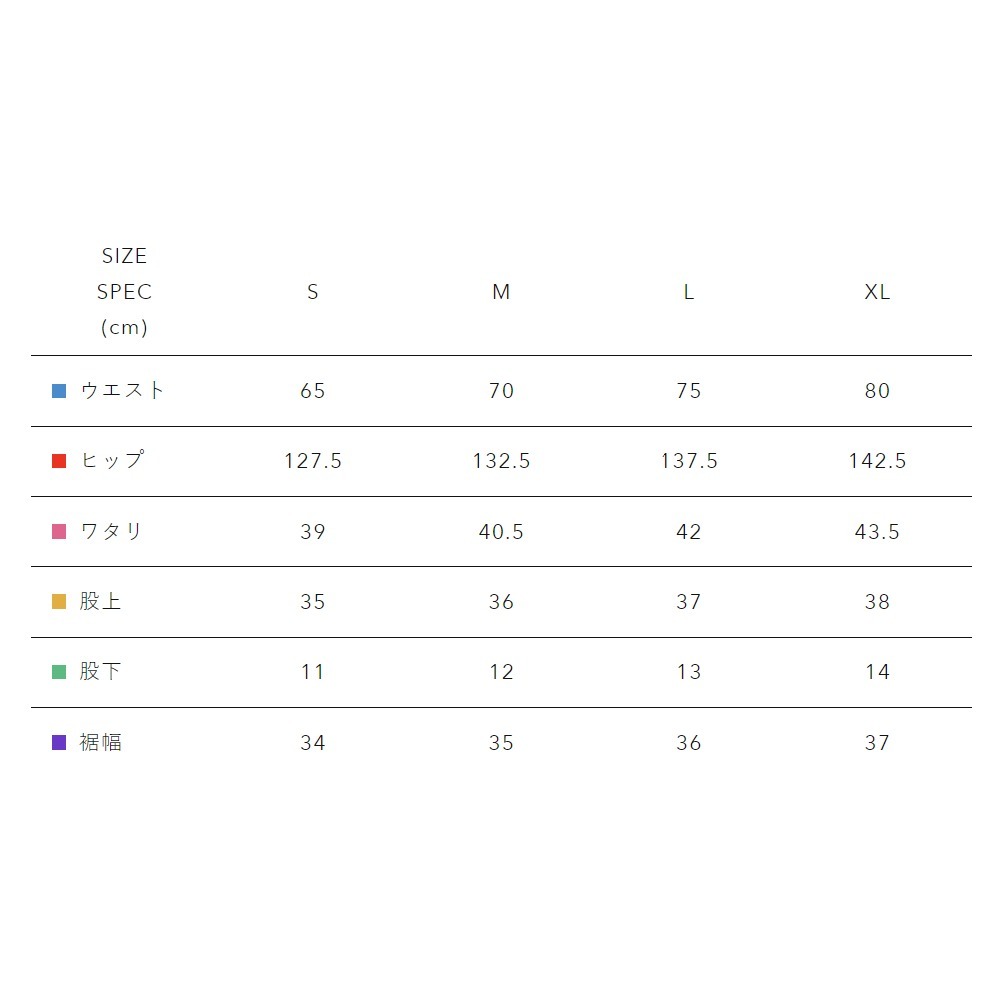Viewport: 999px width, 999px height.
Task: Select the 股上 row label
Action: click(101, 602)
